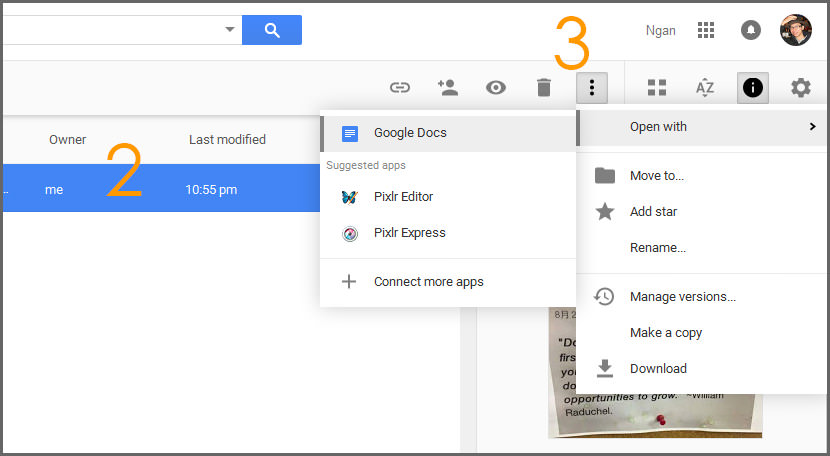The width and height of the screenshot is (830, 456).
Task: View notifications bell icon
Action: coord(751,30)
